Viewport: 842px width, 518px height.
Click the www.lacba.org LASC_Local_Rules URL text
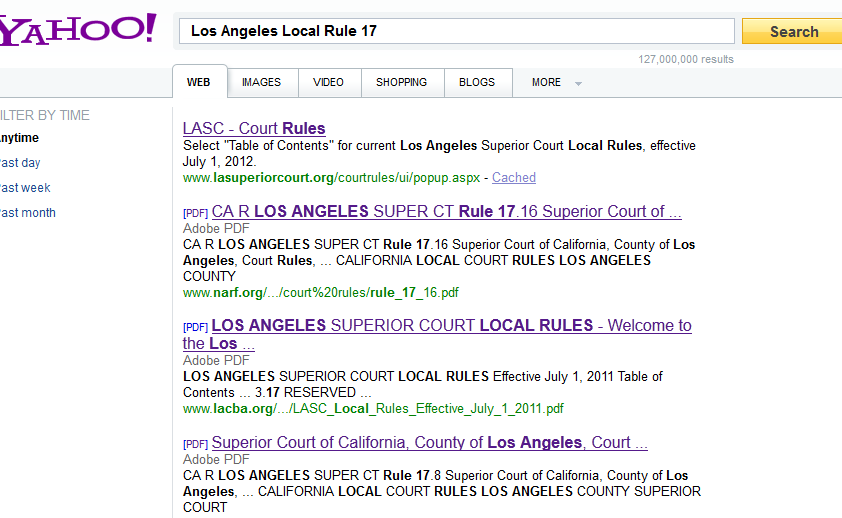pyautogui.click(x=373, y=408)
